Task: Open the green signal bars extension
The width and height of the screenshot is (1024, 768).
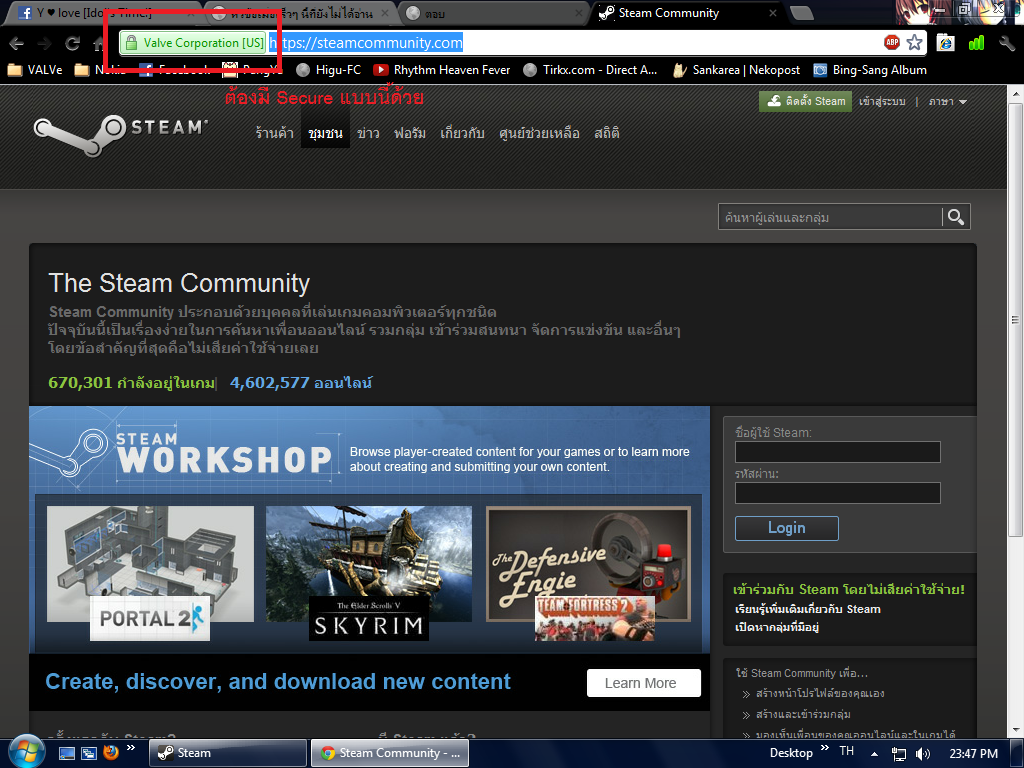Action: tap(976, 43)
